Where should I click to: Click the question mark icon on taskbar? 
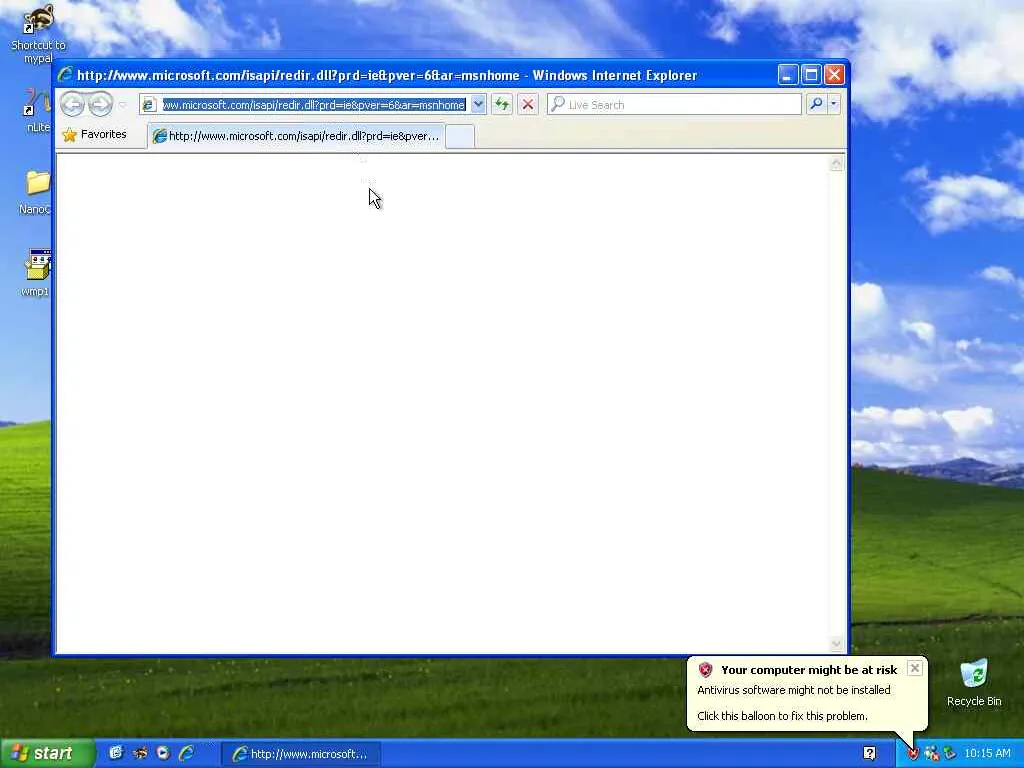(x=869, y=753)
